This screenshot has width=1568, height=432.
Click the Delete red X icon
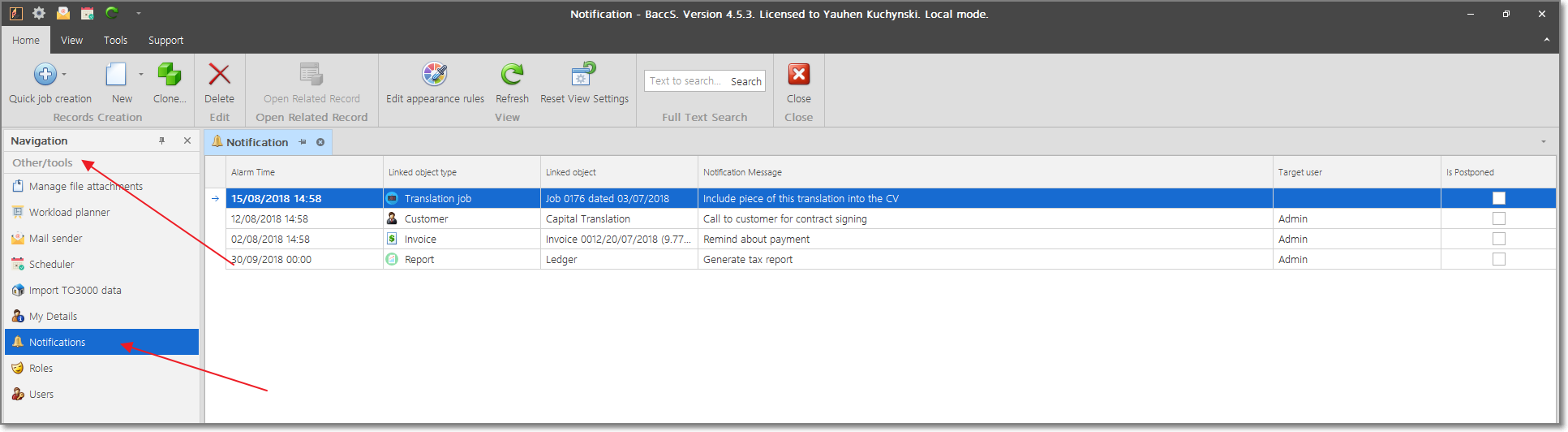coord(219,74)
